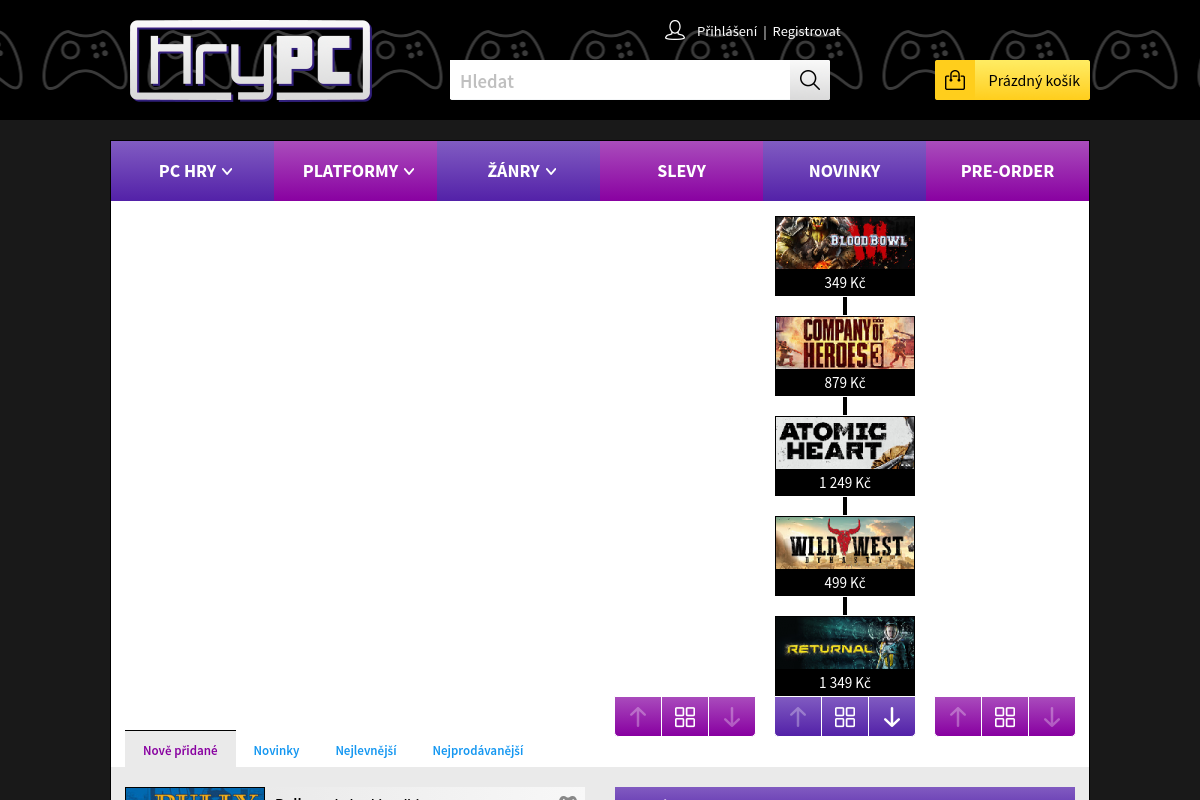Click the shopping bag cart icon
Viewport: 1200px width, 800px height.
[x=955, y=80]
